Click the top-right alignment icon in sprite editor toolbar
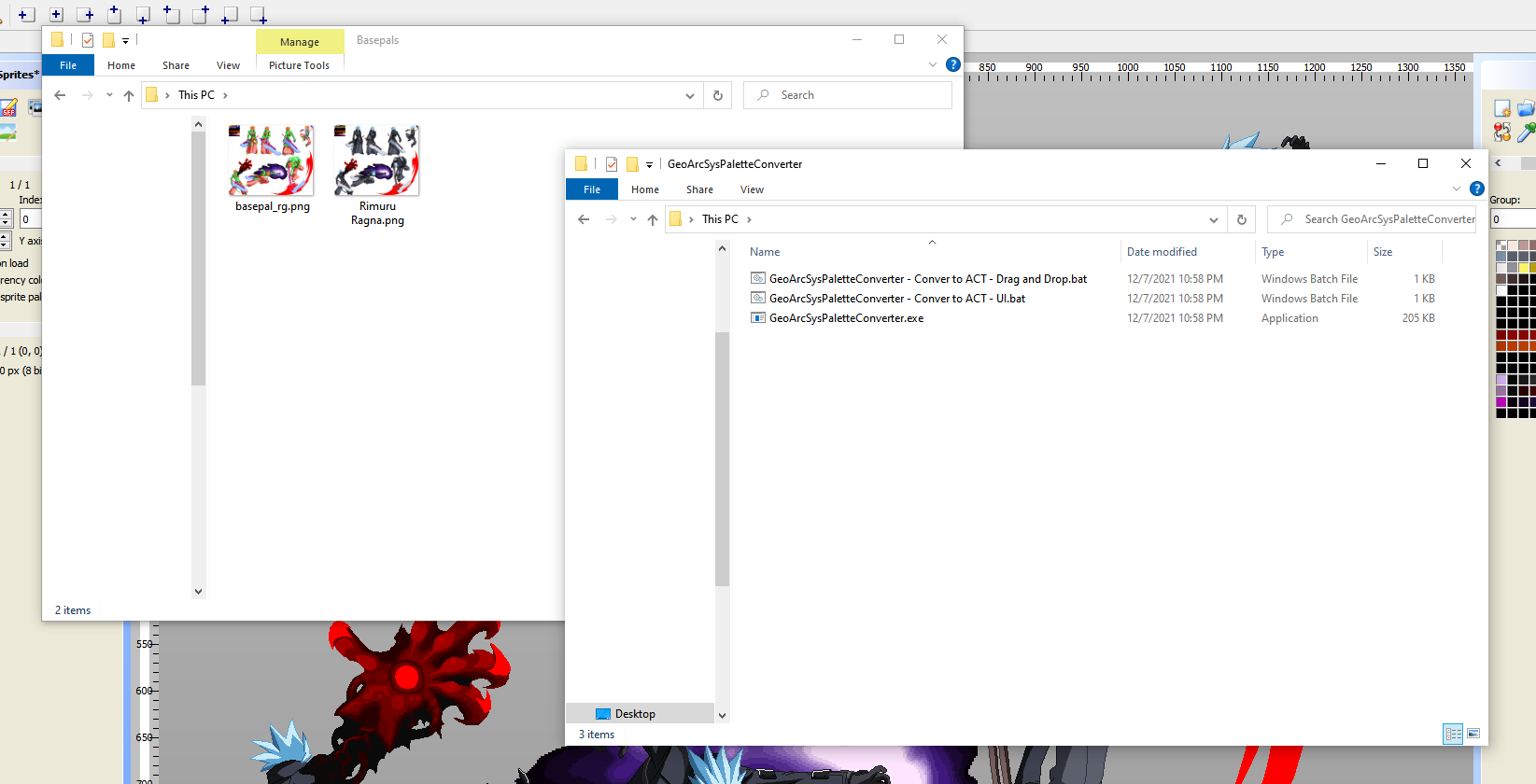 [x=201, y=14]
